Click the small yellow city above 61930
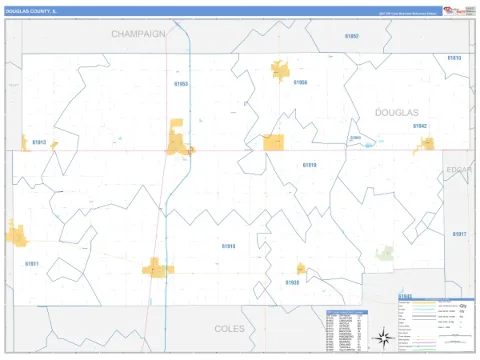Viewport: 480px width, 360px height. 301,269
